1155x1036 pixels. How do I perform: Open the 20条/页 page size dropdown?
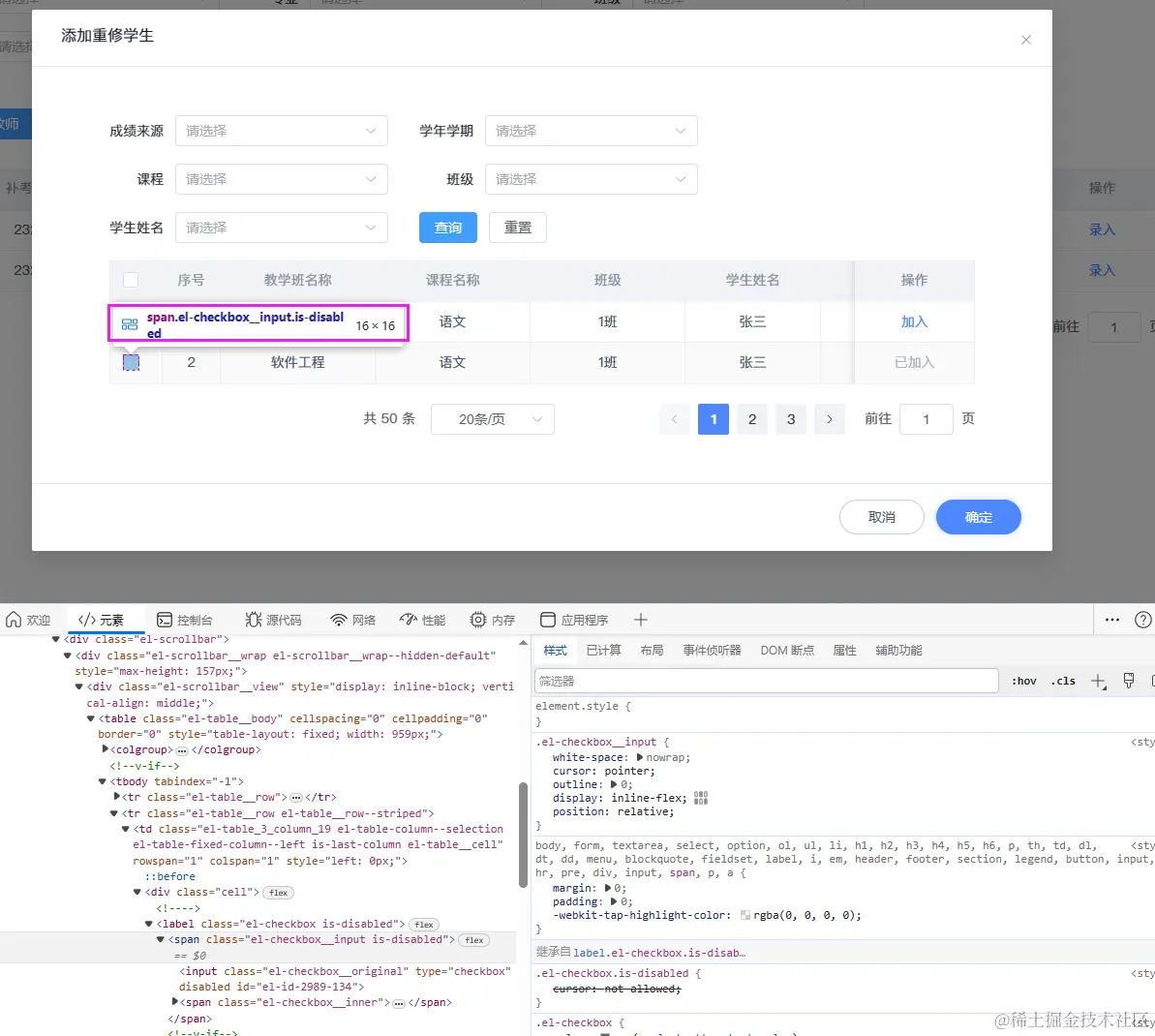[x=492, y=419]
